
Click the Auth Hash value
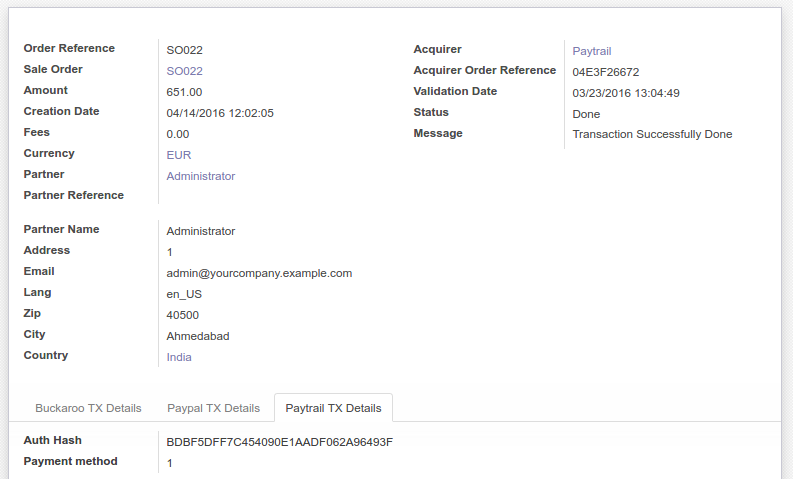coord(279,443)
